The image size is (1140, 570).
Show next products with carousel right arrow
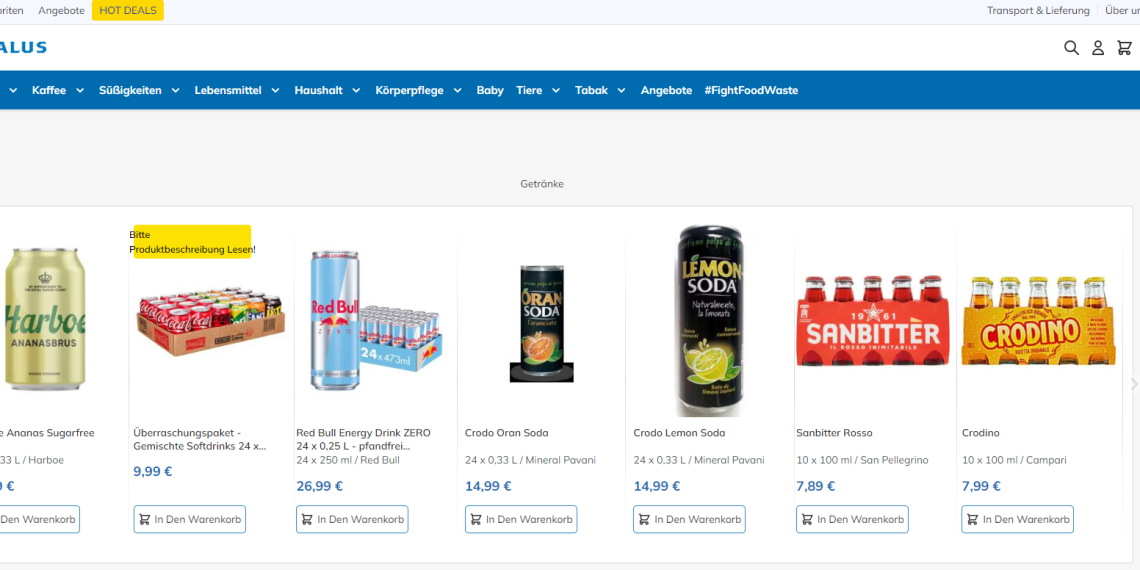1133,385
